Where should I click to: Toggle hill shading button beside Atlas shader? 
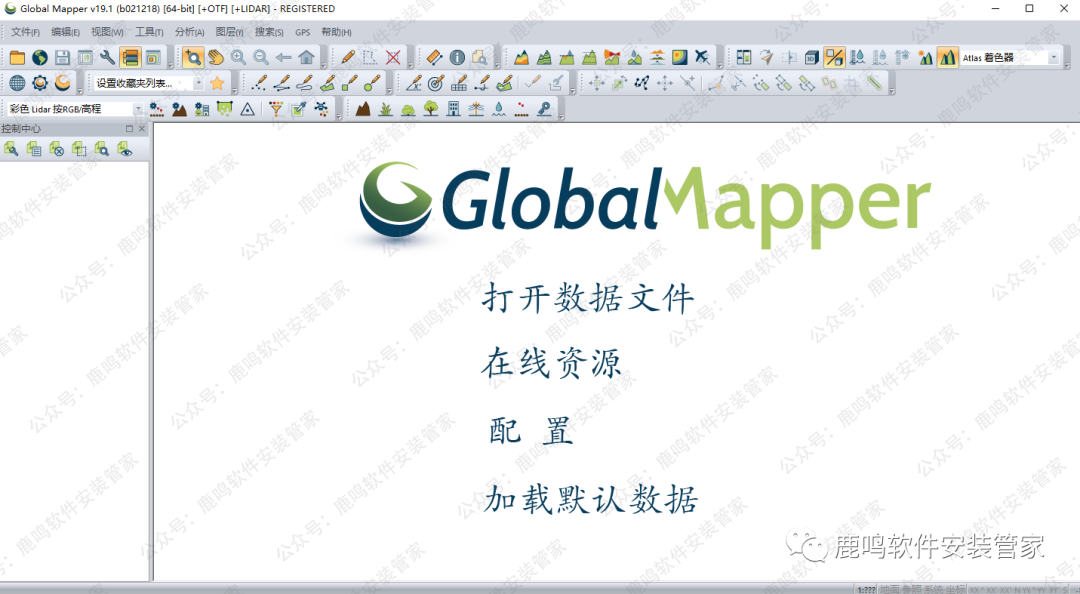(x=946, y=58)
